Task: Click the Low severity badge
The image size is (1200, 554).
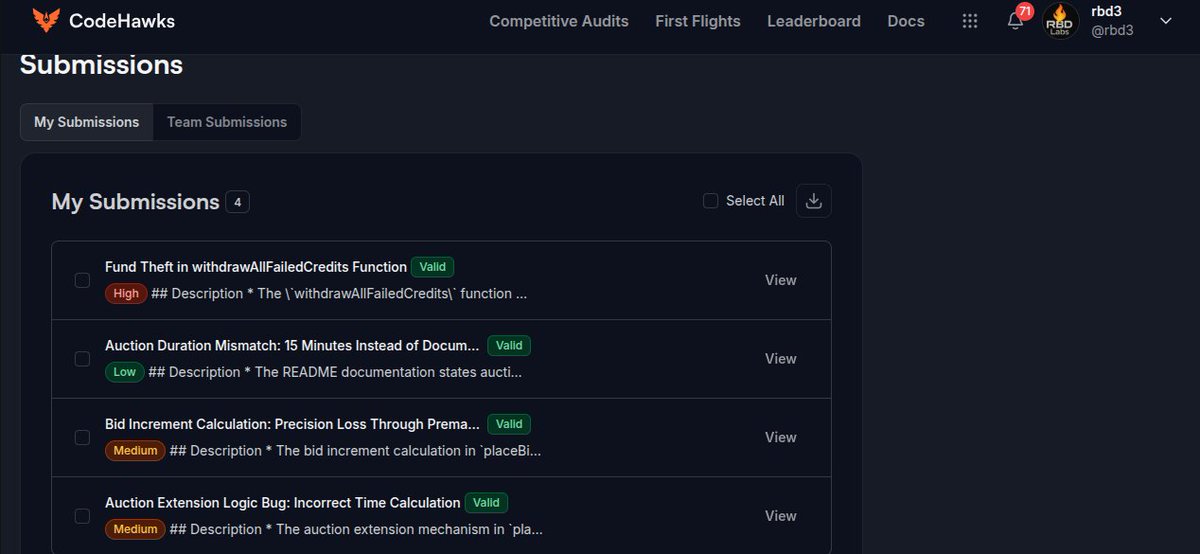Action: [124, 372]
